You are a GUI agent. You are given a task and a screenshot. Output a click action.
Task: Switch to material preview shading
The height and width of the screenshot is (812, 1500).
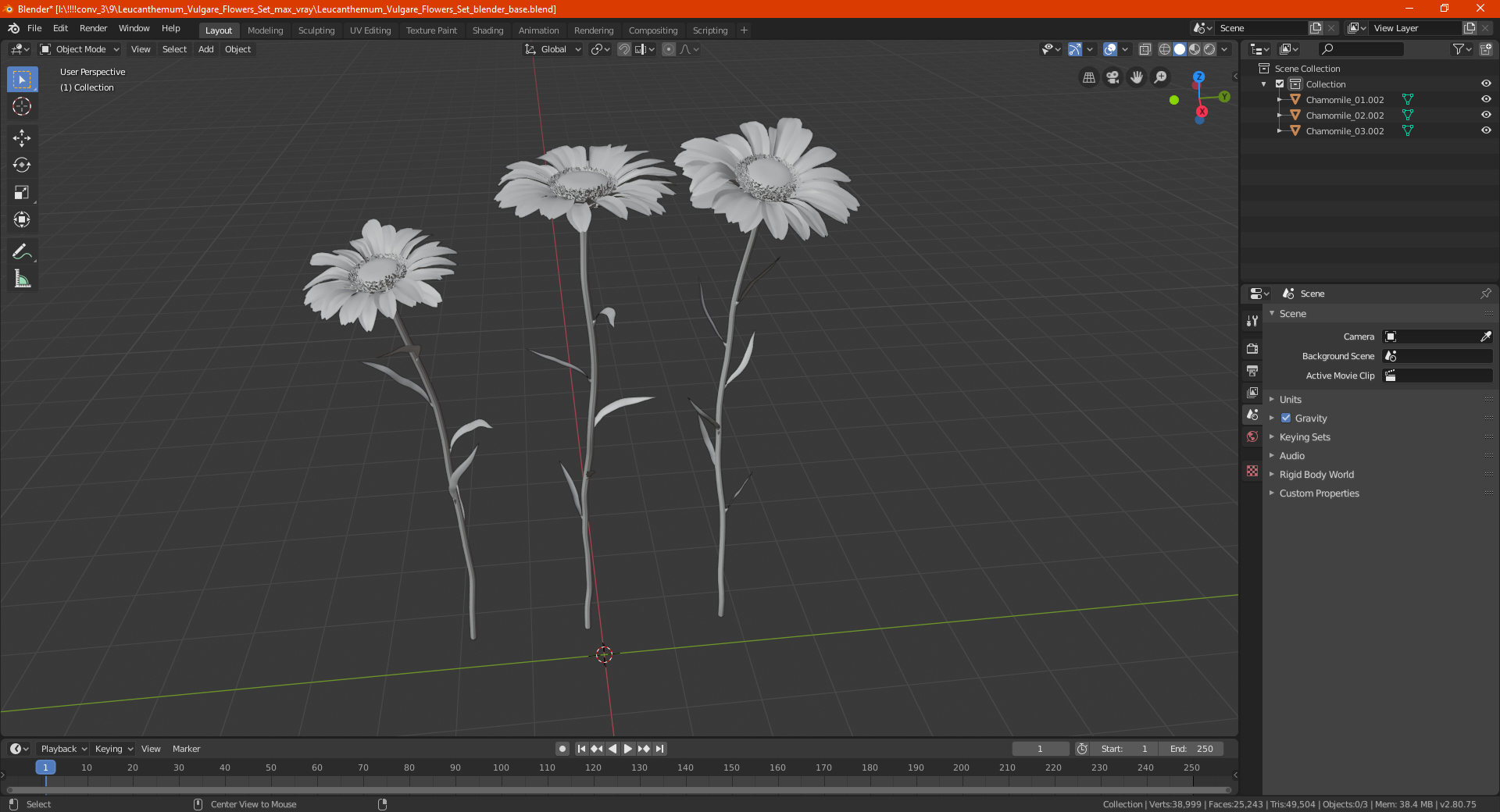(1195, 49)
